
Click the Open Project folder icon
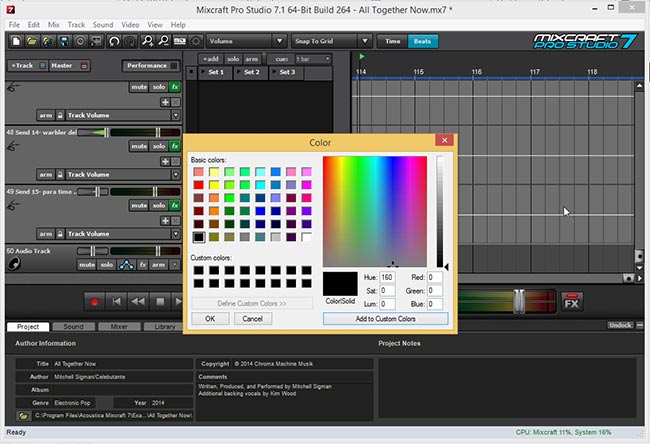[x=31, y=41]
